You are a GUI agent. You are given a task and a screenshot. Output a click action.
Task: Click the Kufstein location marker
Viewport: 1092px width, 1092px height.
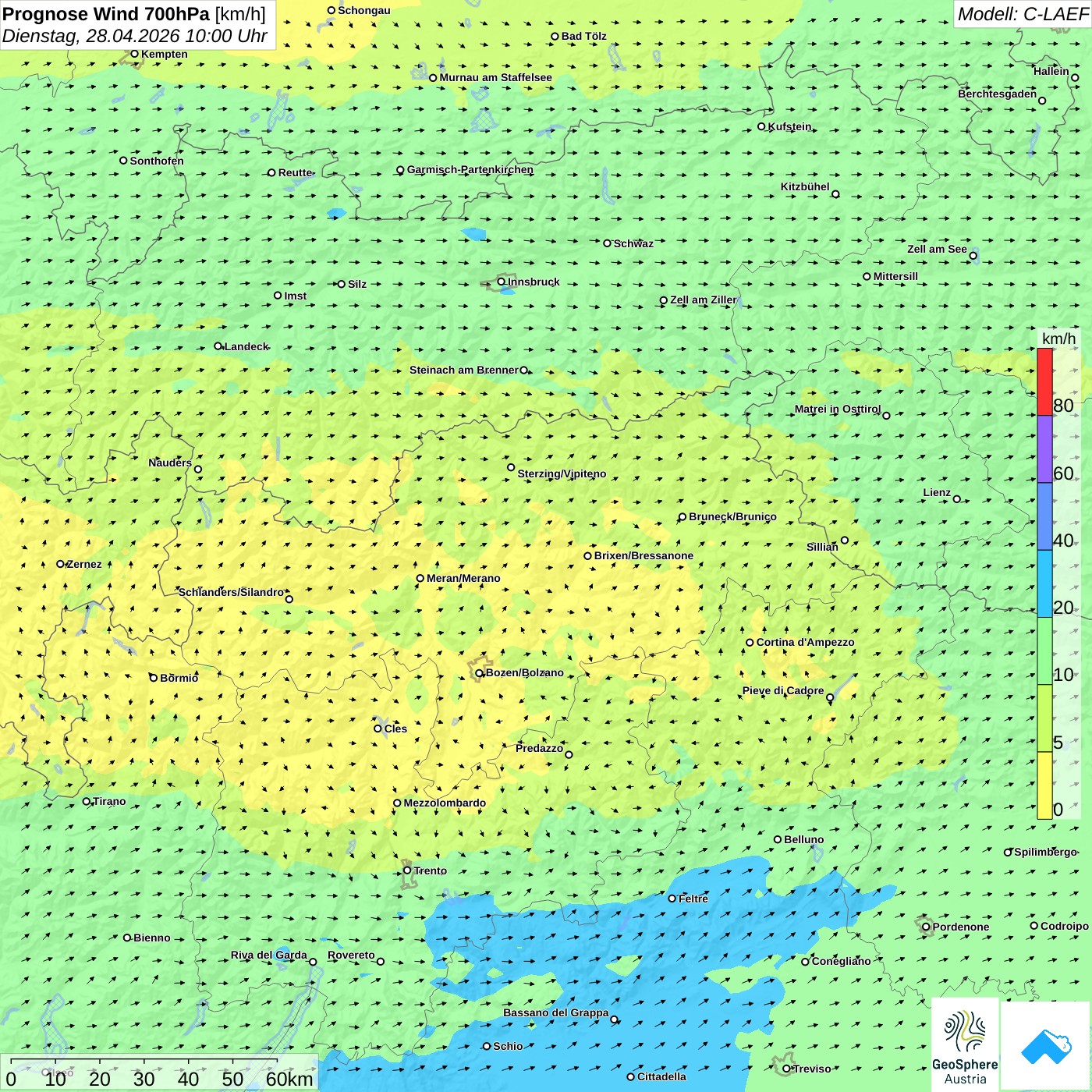point(762,126)
